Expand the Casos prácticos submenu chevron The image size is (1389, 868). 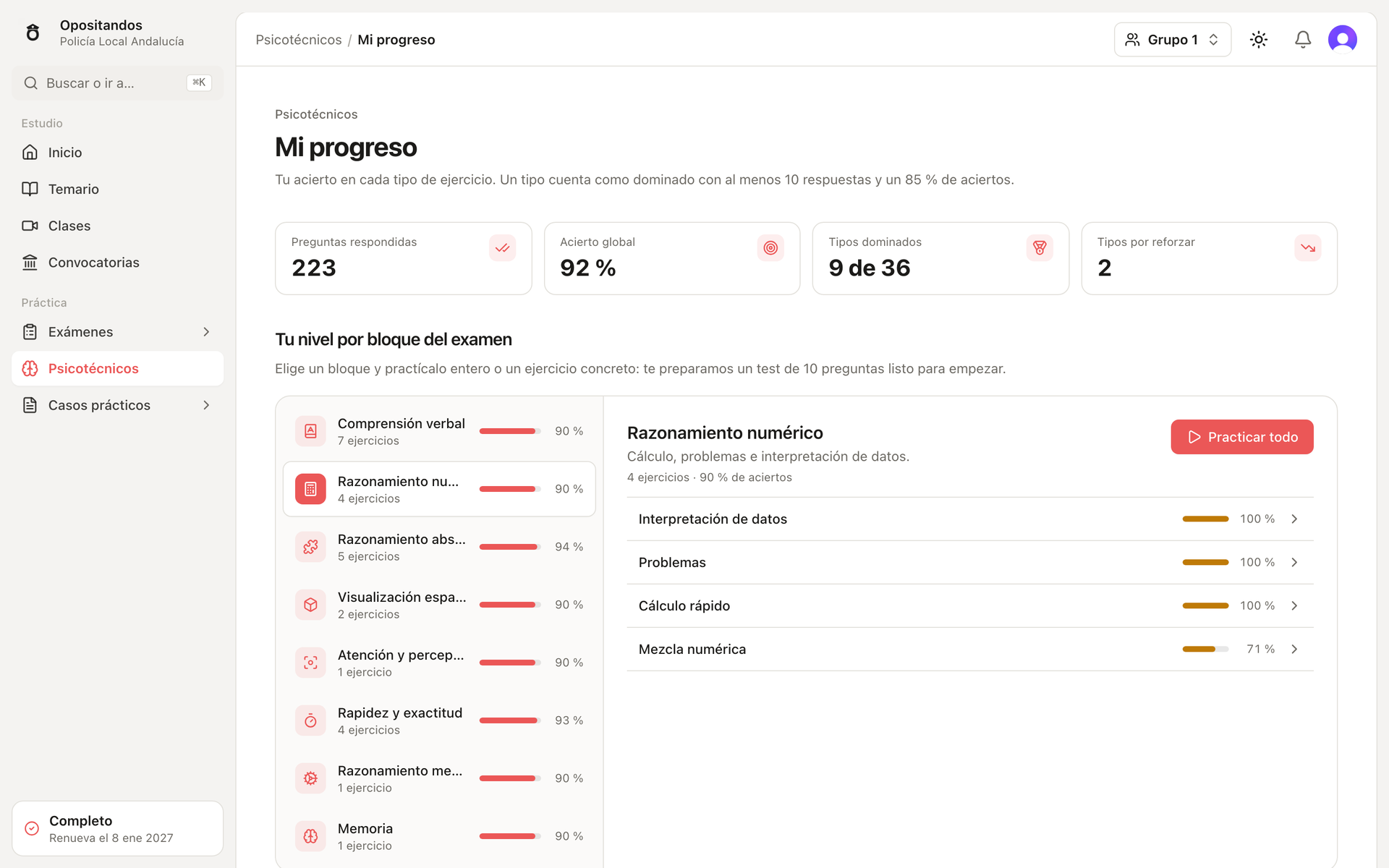[x=206, y=405]
